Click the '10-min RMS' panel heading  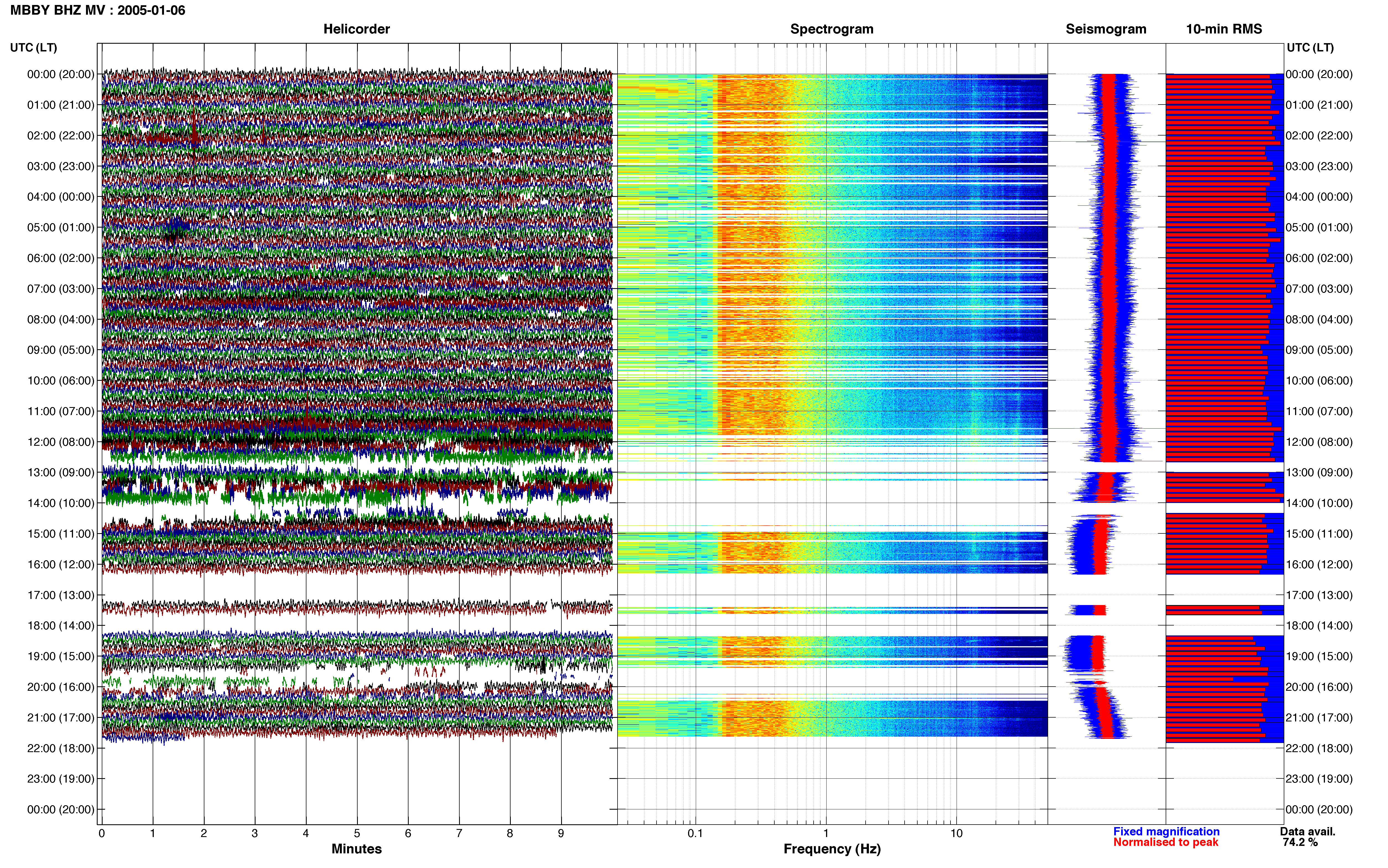click(x=1224, y=29)
